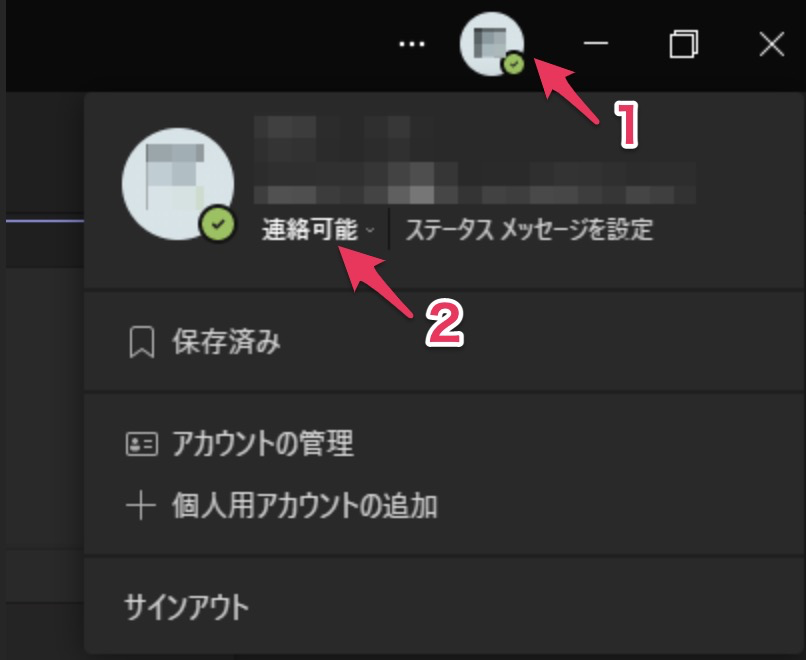
Task: Minimize the Teams window
Action: [596, 44]
